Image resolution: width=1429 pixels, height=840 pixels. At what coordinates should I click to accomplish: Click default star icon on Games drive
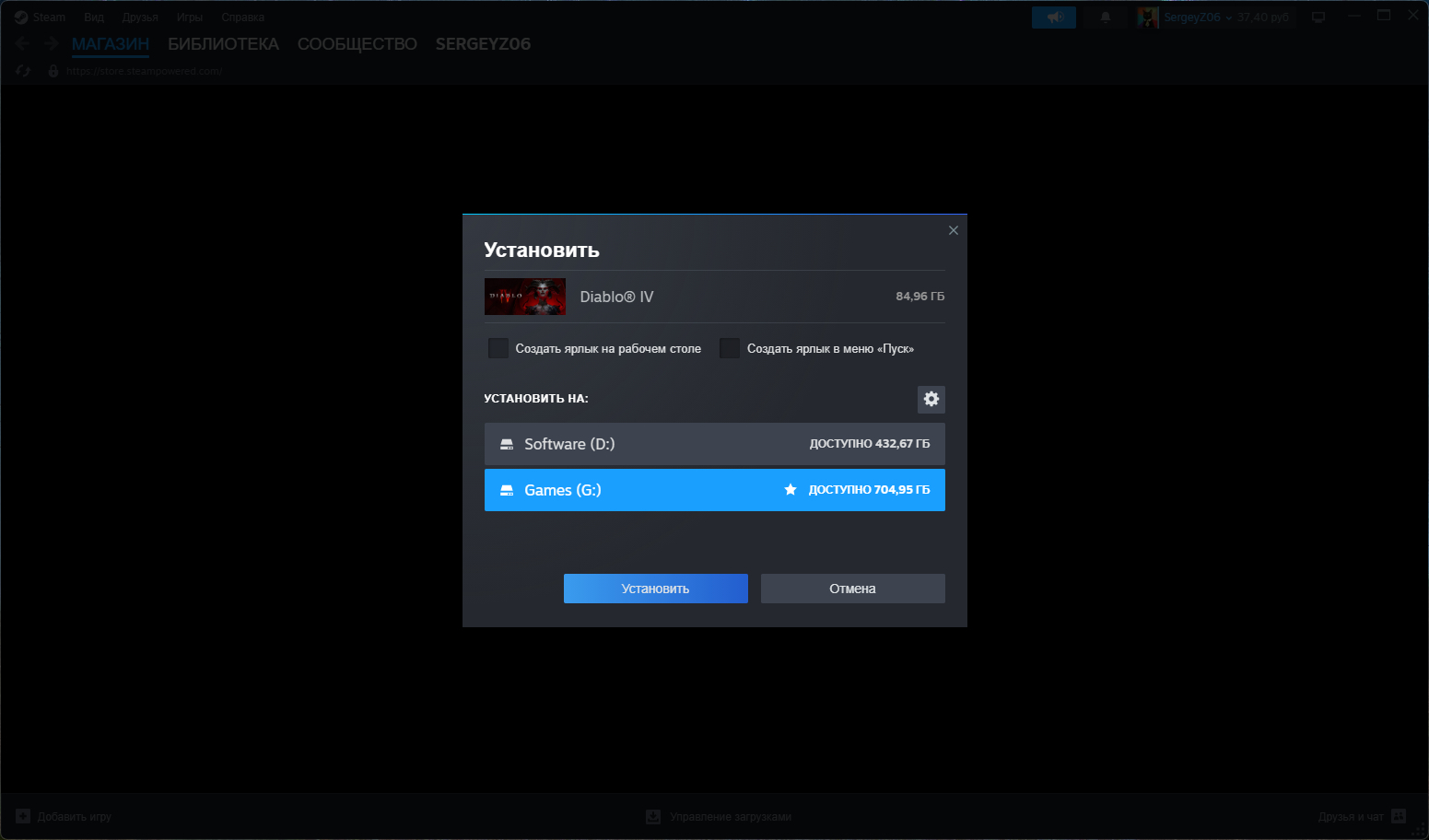click(791, 490)
